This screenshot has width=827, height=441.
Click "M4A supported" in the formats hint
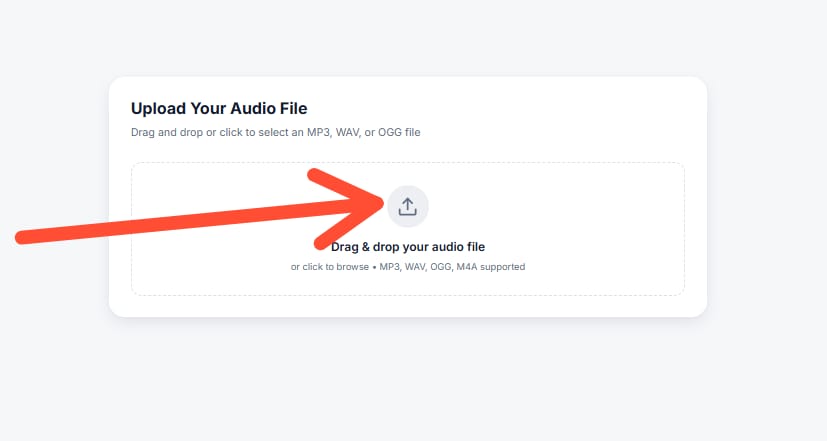coord(491,267)
